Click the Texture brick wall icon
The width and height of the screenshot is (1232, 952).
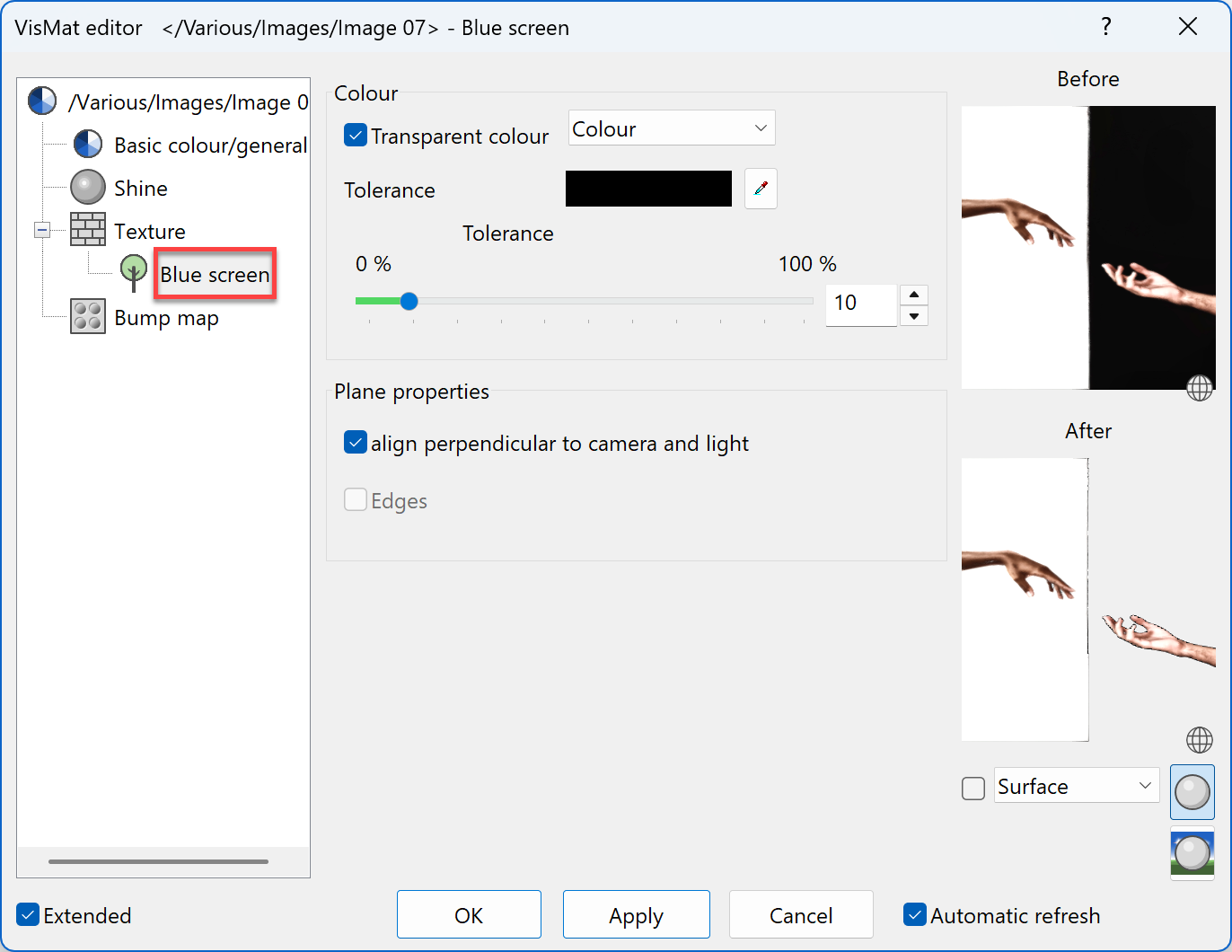[88, 230]
